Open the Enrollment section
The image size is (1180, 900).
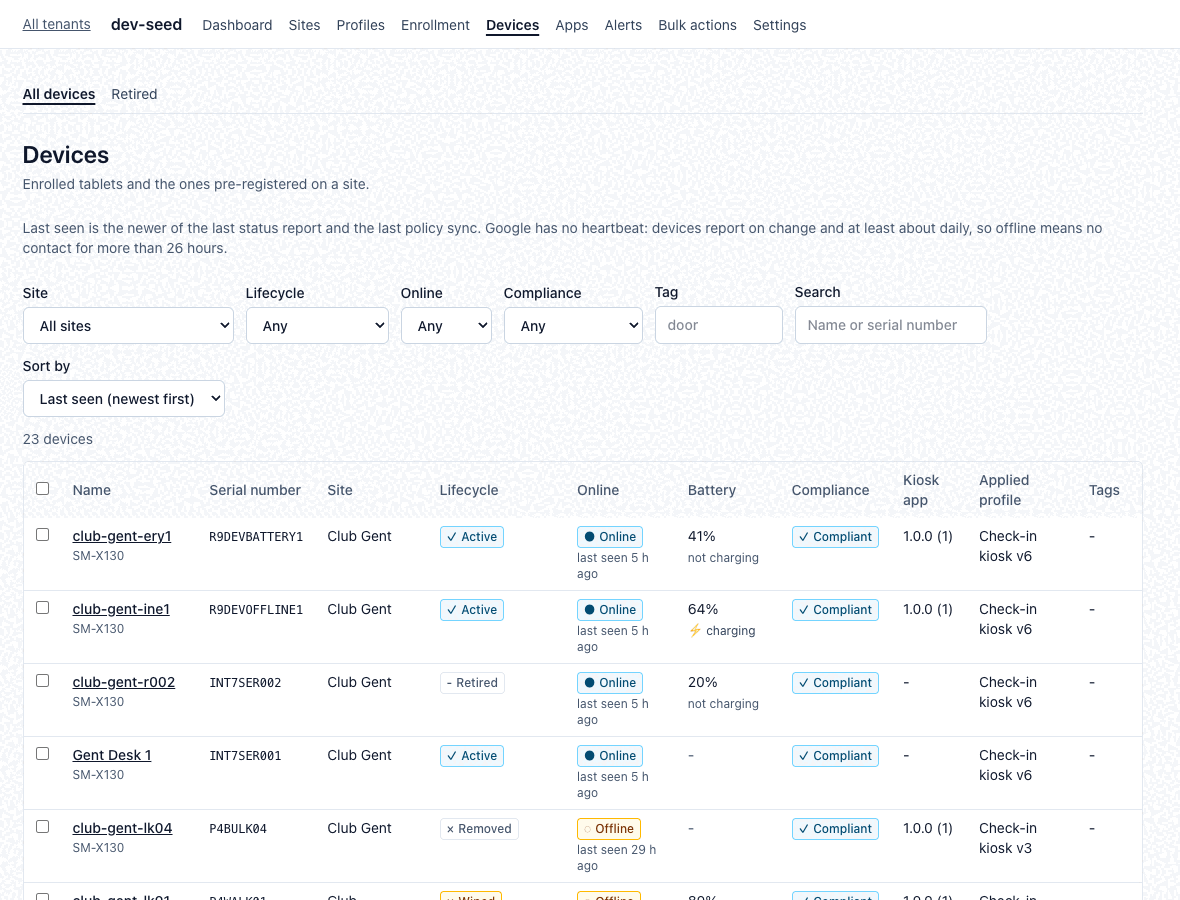tap(435, 25)
